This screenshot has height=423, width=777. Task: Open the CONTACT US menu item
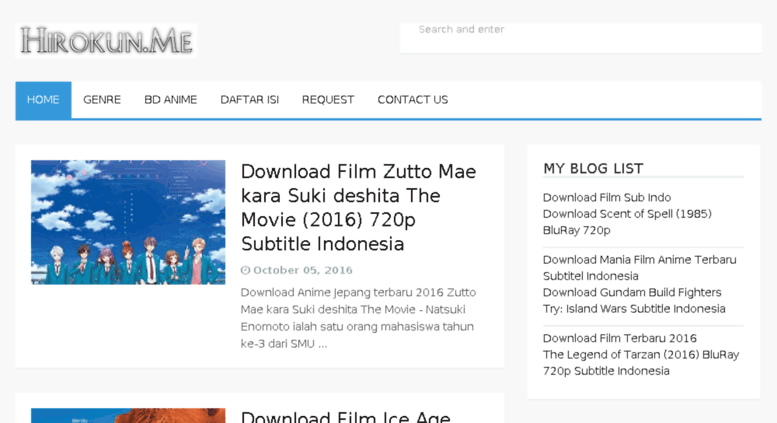tap(413, 100)
